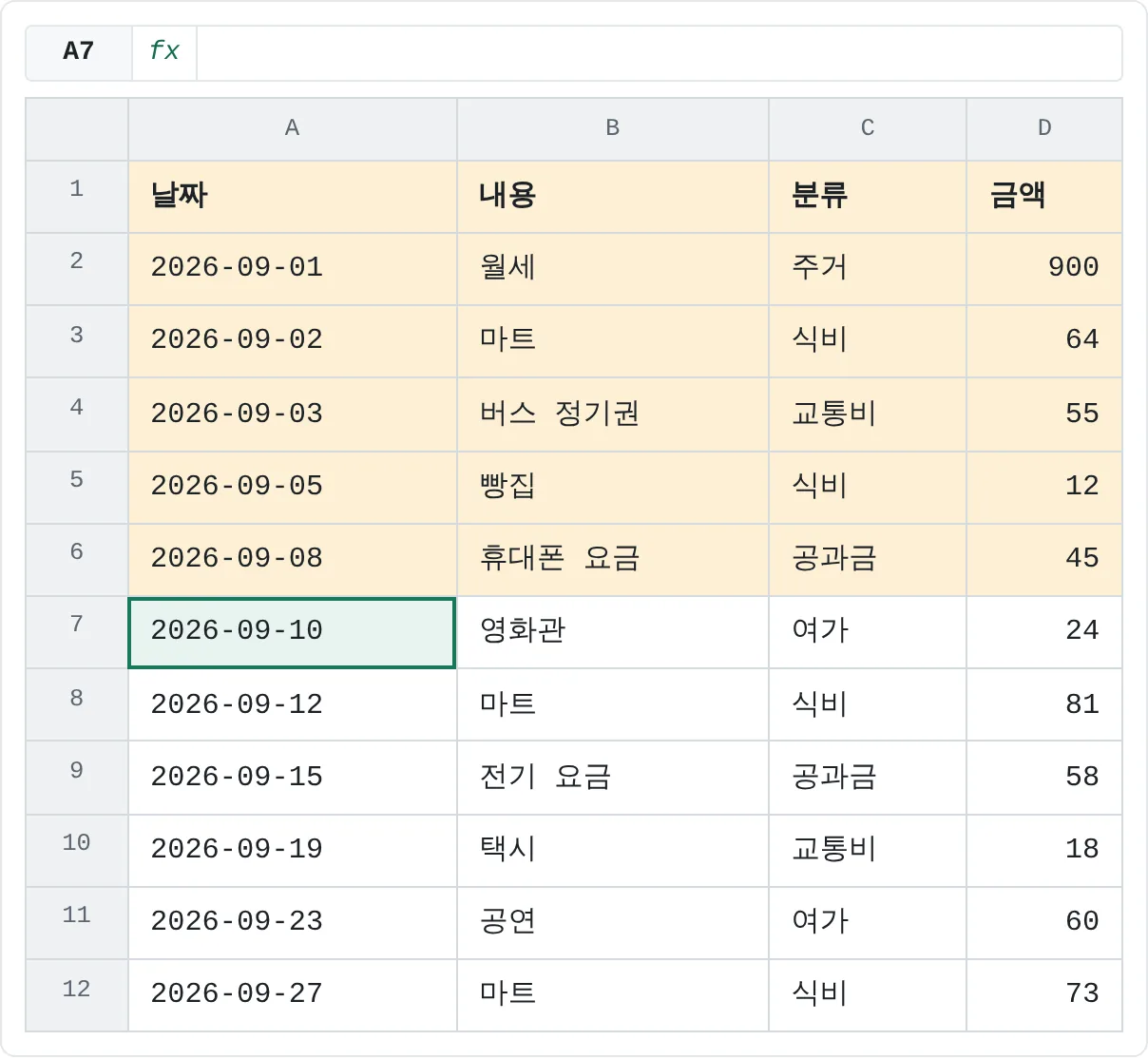
Task: Select the 빵집 cell
Action: pos(613,488)
